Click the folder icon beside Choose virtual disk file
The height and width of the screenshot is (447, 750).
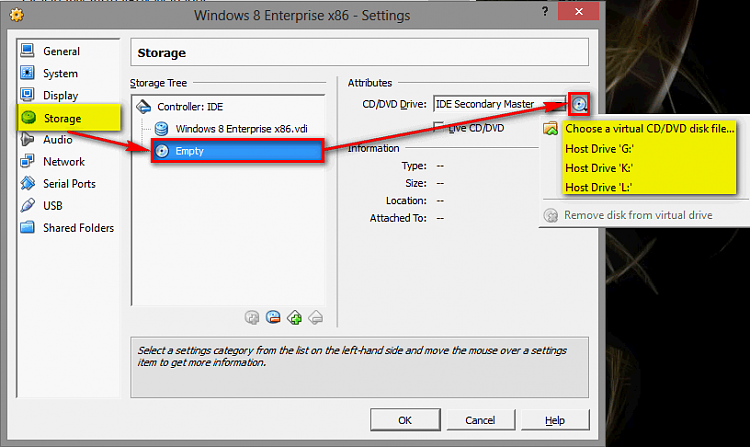551,129
